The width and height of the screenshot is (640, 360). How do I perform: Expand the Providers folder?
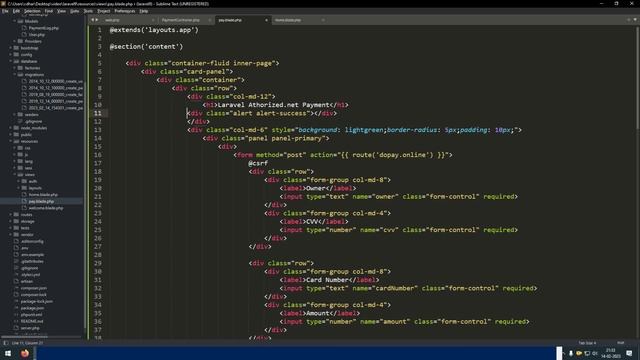15,41
